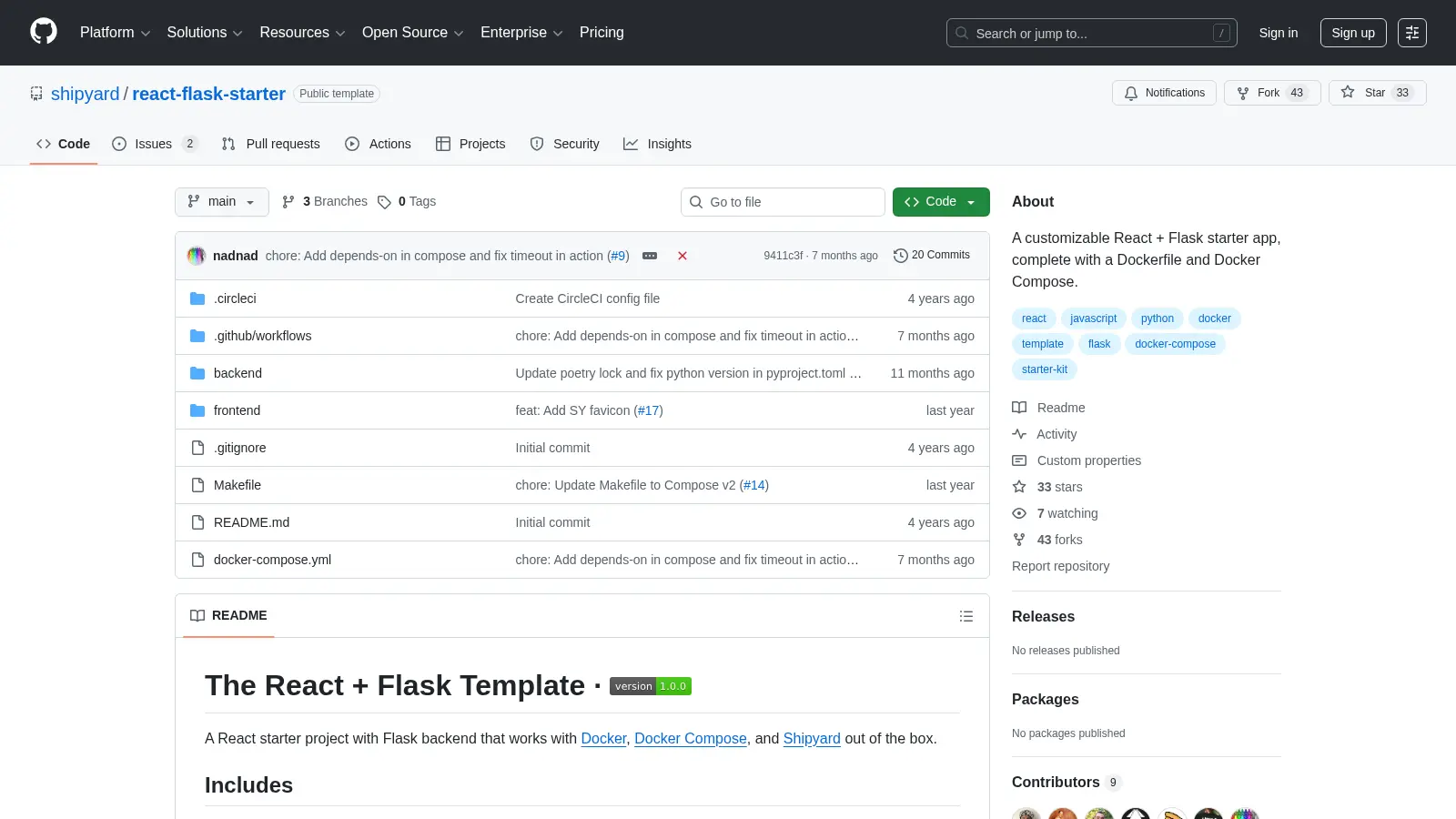Image resolution: width=1456 pixels, height=819 pixels.
Task: Click the version 1.0.0 badge
Action: pos(651,686)
